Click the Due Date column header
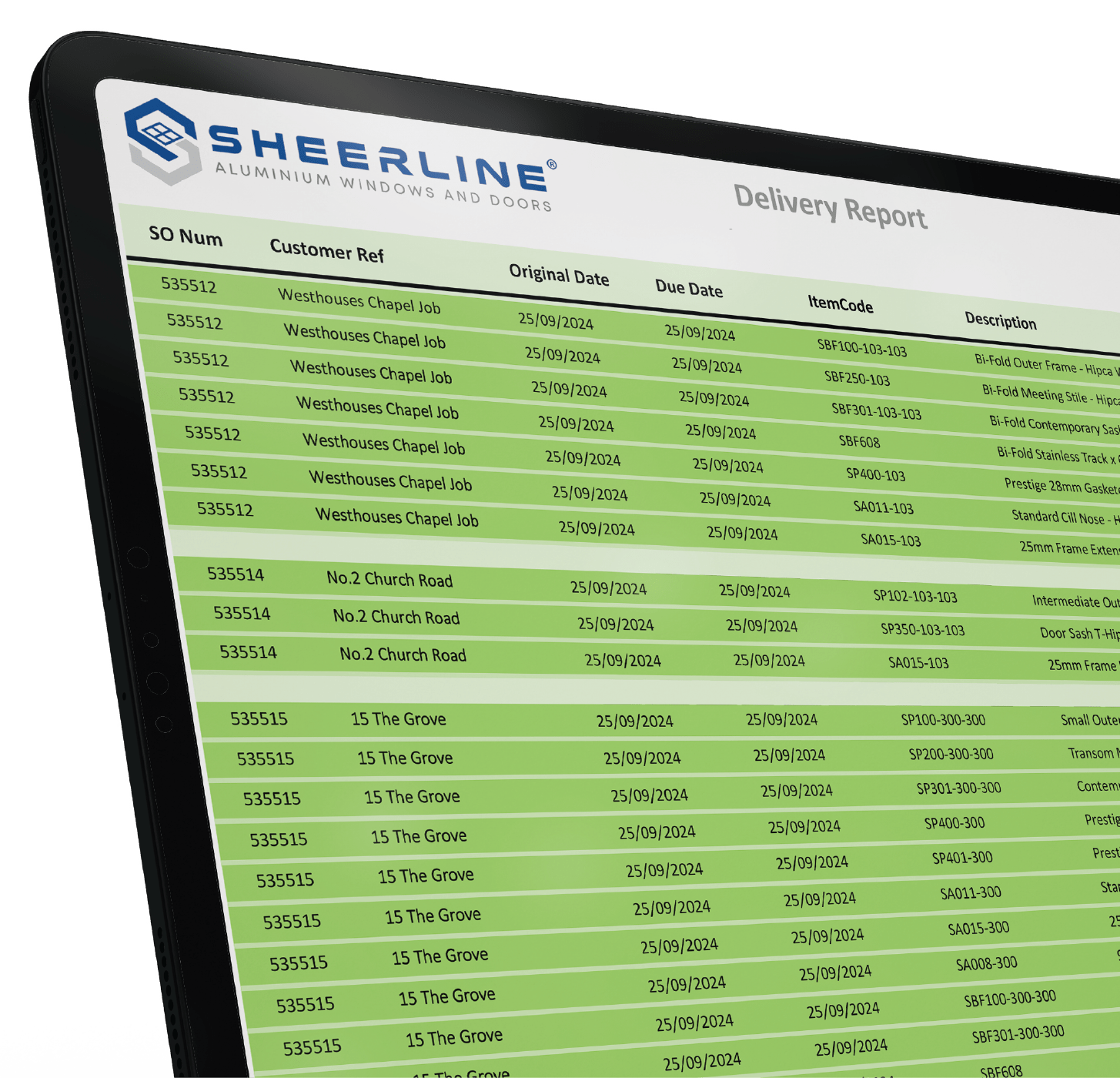The width and height of the screenshot is (1120, 1078). coord(689,289)
